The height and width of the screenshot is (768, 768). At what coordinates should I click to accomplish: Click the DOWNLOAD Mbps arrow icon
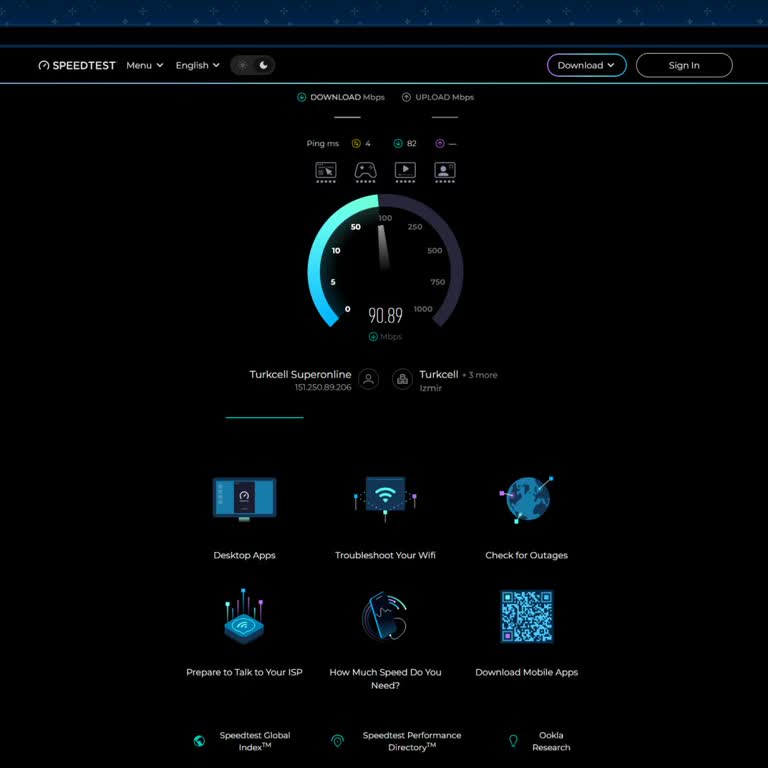(x=302, y=97)
